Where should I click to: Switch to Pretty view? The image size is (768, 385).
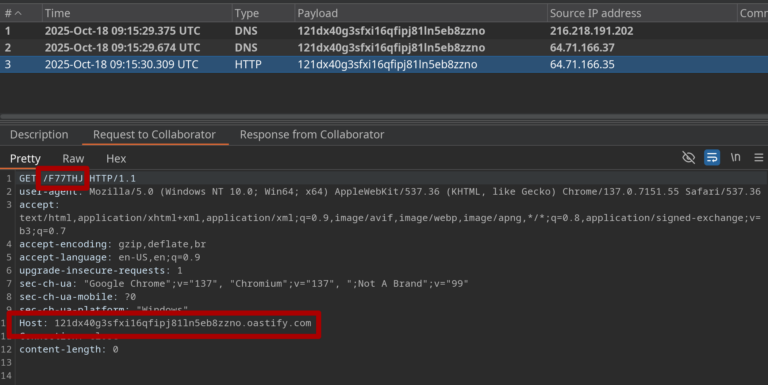pos(25,159)
